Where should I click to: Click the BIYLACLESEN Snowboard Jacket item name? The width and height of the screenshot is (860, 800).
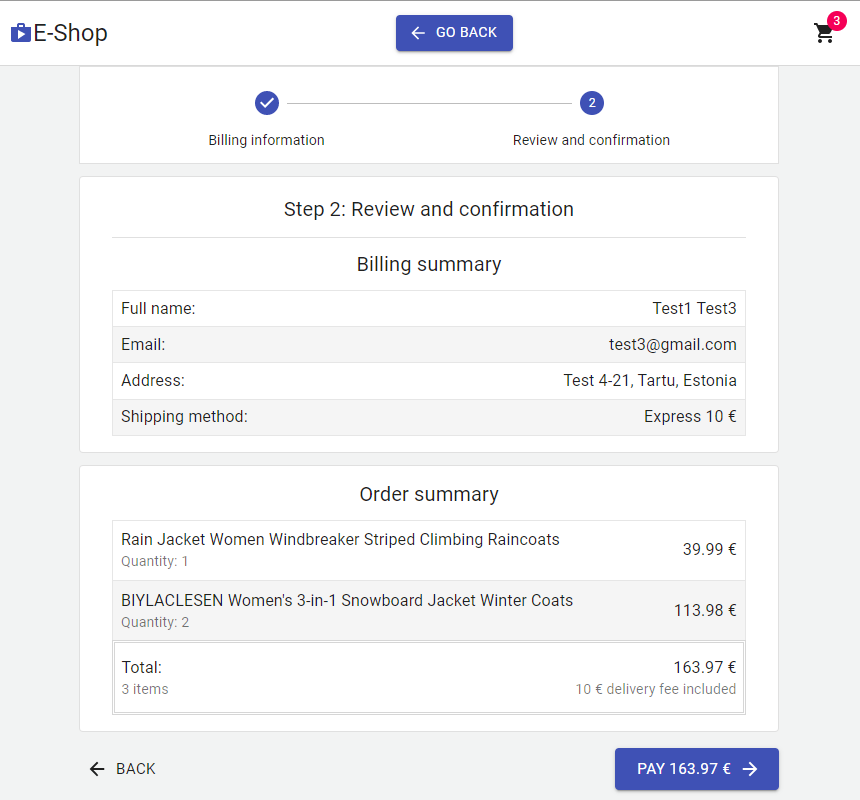click(347, 600)
